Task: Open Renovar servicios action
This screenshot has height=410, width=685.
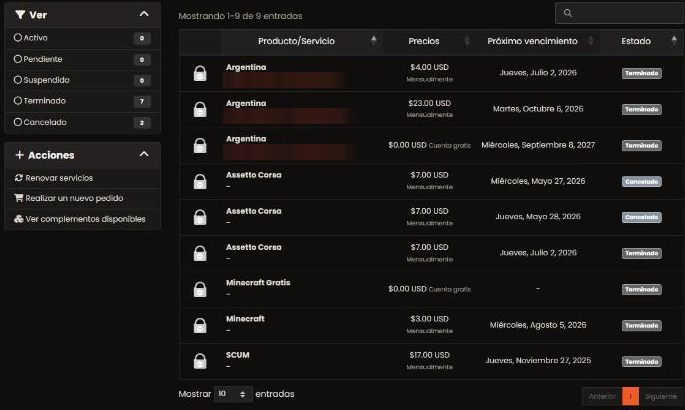Action: coord(59,178)
